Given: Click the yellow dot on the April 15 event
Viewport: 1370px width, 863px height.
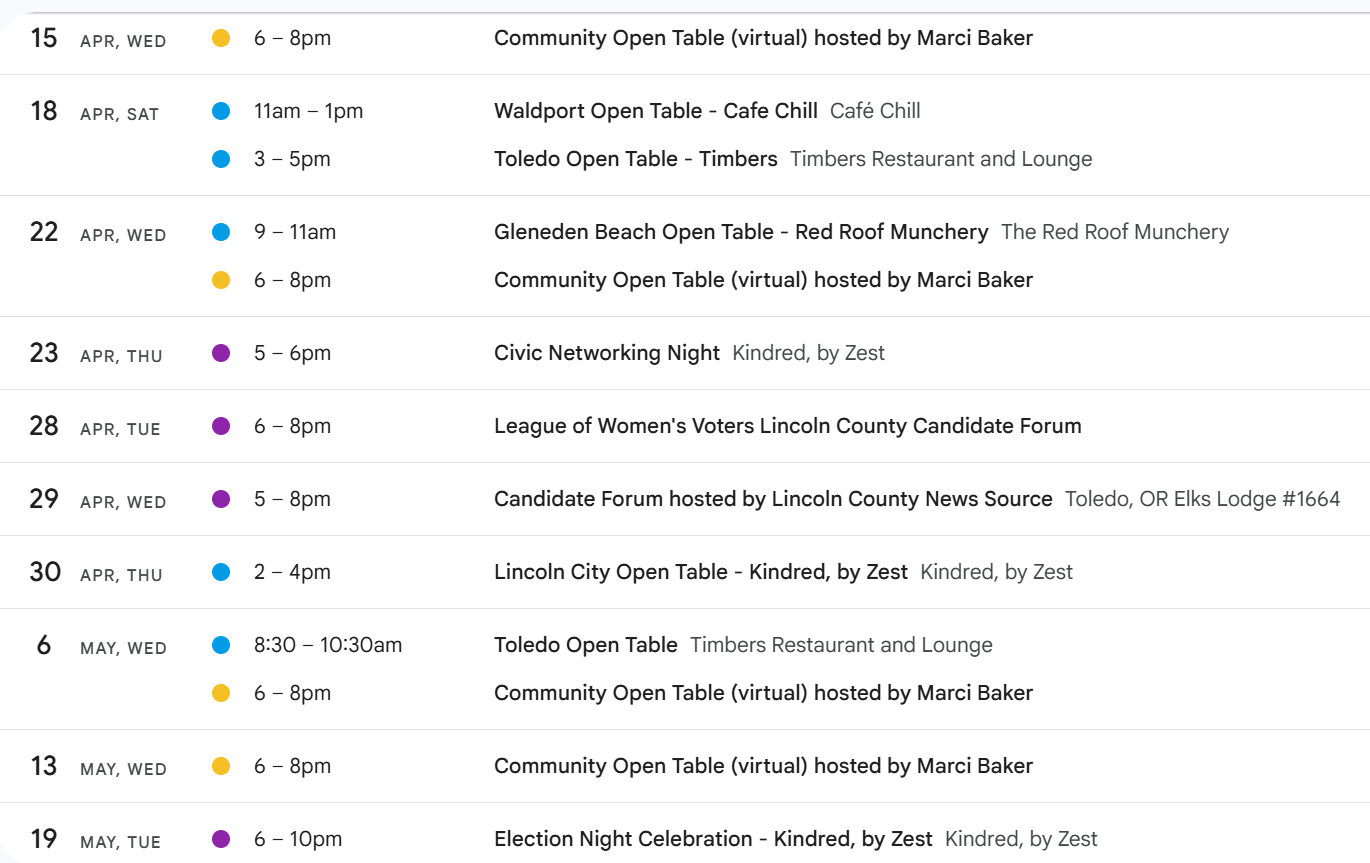Looking at the screenshot, I should click(221, 38).
